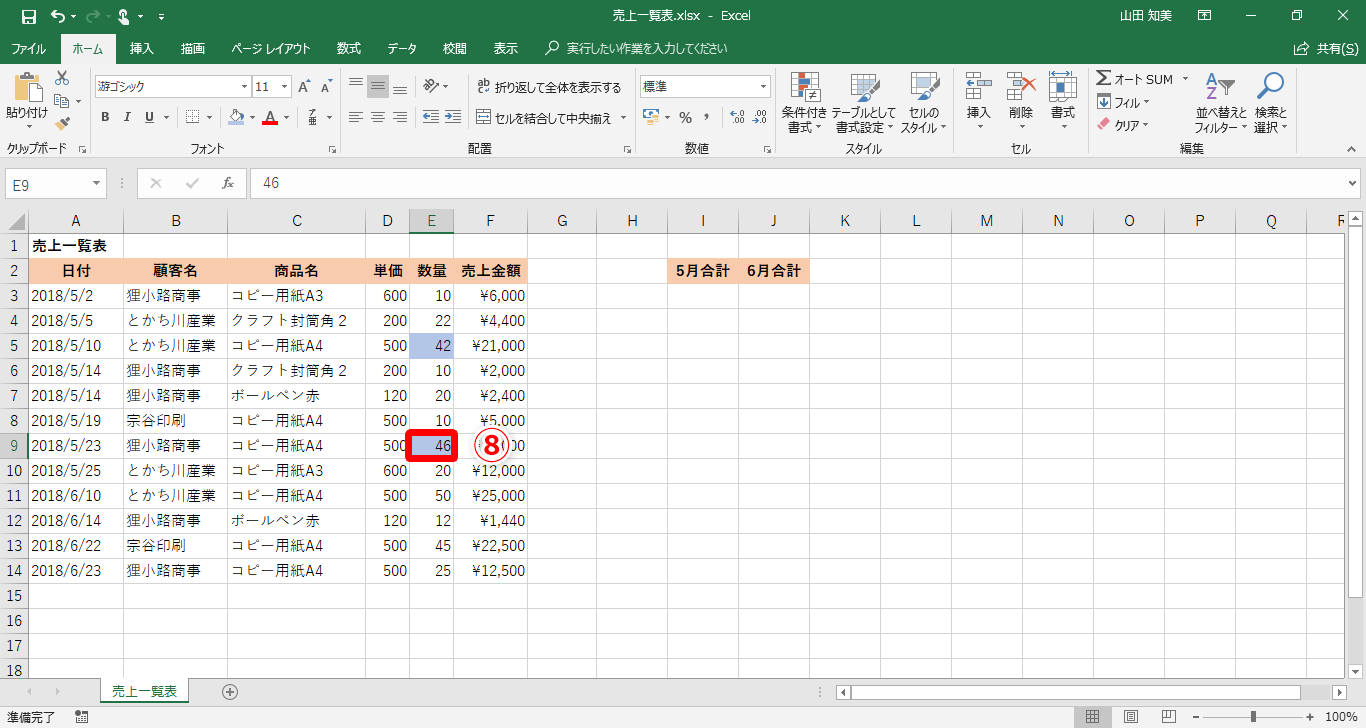
Task: Open the font size dropdown showing 11
Action: coord(284,87)
